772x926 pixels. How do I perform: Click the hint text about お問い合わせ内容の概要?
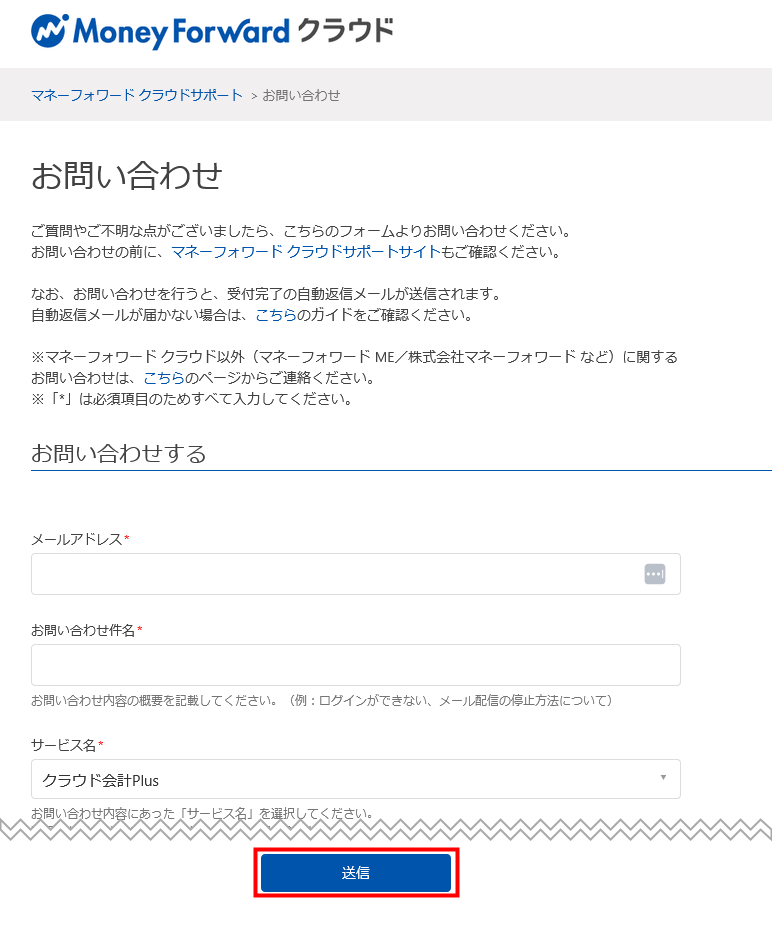322,701
